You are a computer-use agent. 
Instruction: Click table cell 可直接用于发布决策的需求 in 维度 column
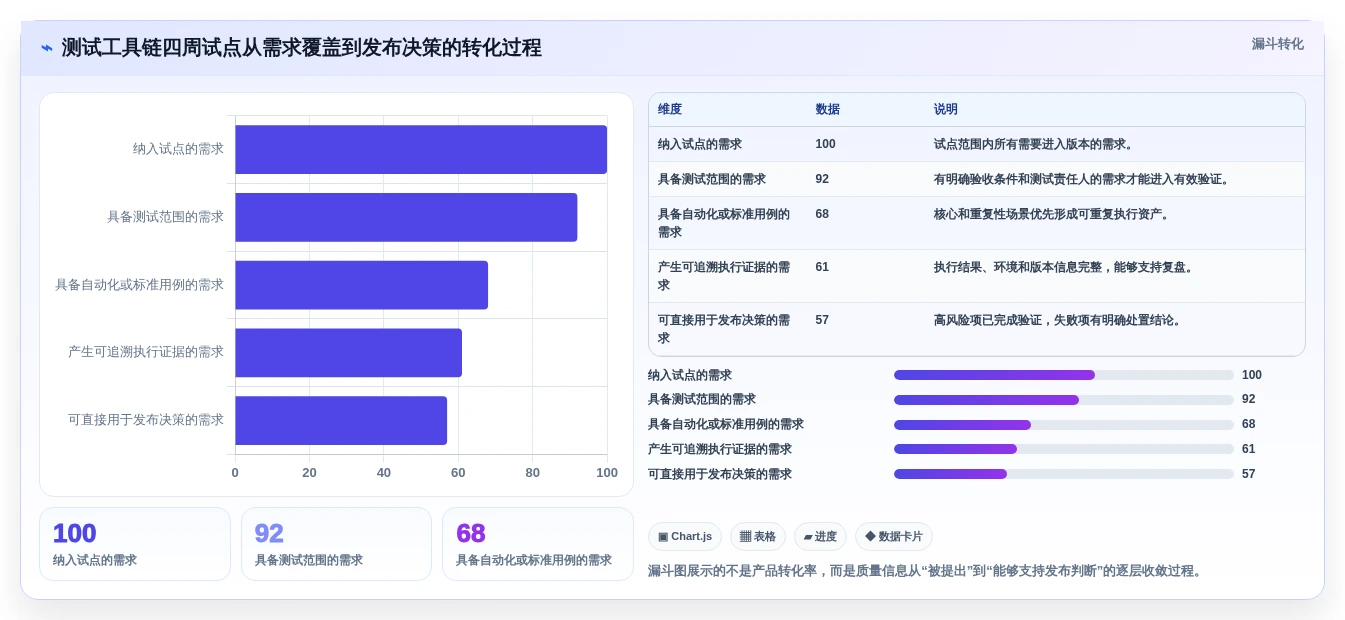pos(725,329)
